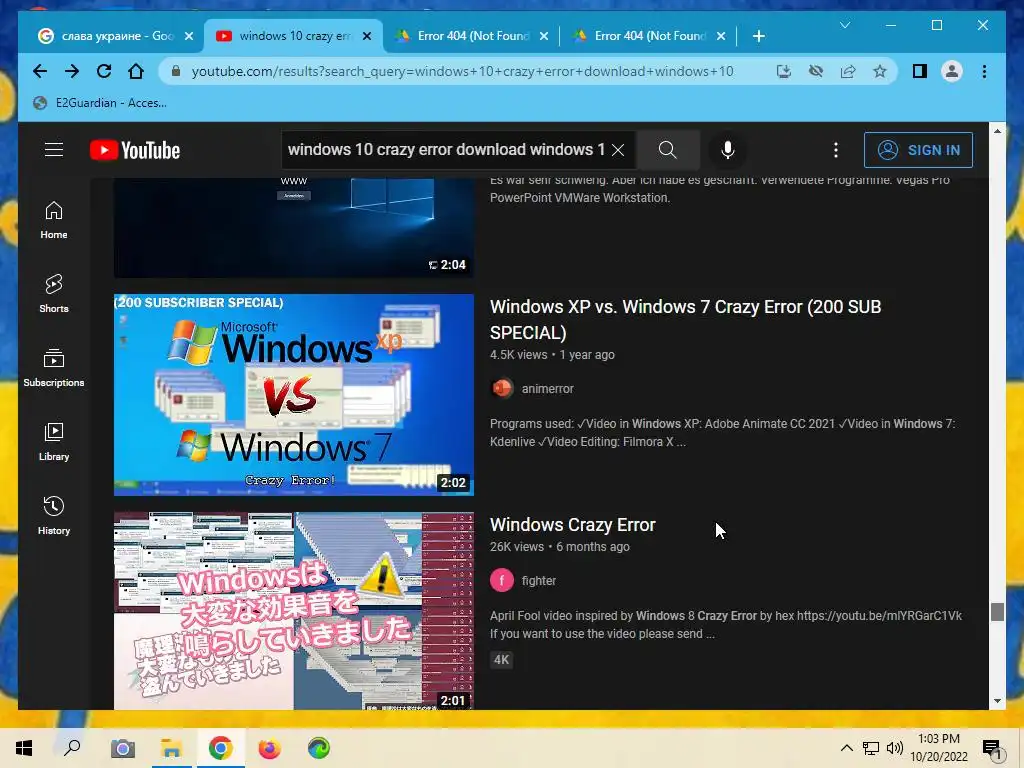Open Windows XP vs. Windows 7 Crazy Error title
This screenshot has width=1024, height=768.
[x=686, y=319]
